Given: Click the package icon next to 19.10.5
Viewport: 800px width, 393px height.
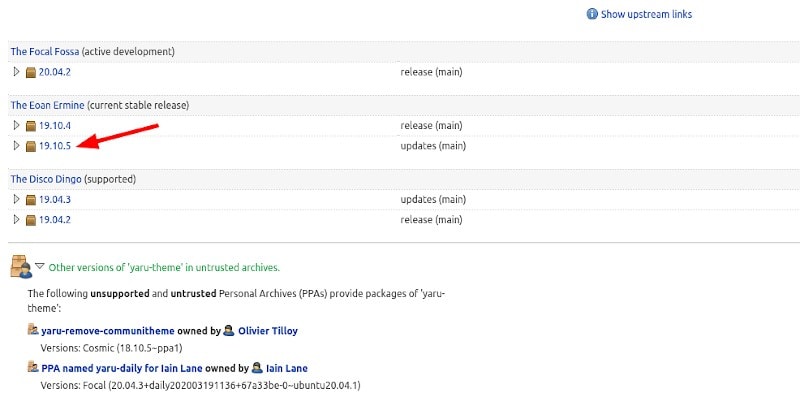Looking at the screenshot, I should [31, 146].
